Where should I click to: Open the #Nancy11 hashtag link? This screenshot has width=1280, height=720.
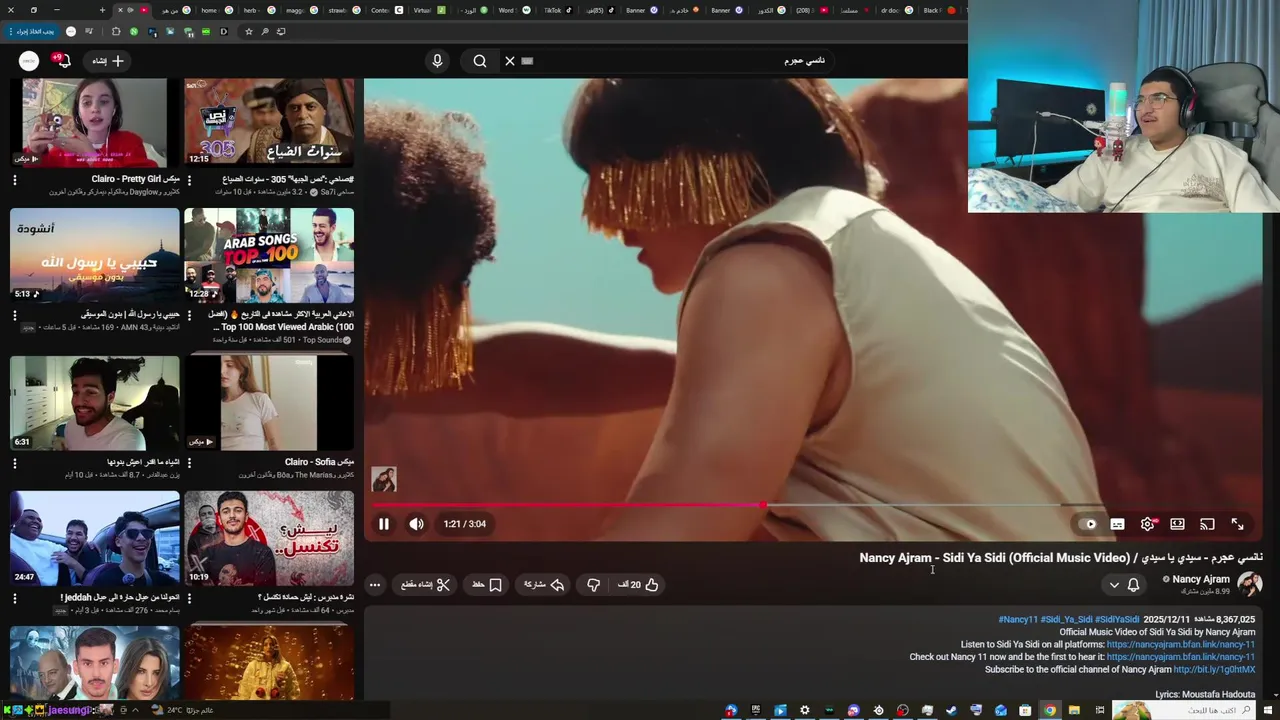tap(1018, 620)
